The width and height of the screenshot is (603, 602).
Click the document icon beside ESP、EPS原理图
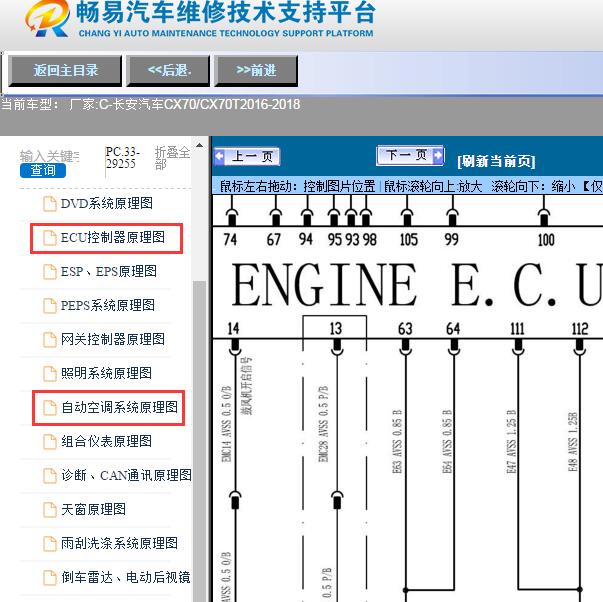(x=50, y=272)
